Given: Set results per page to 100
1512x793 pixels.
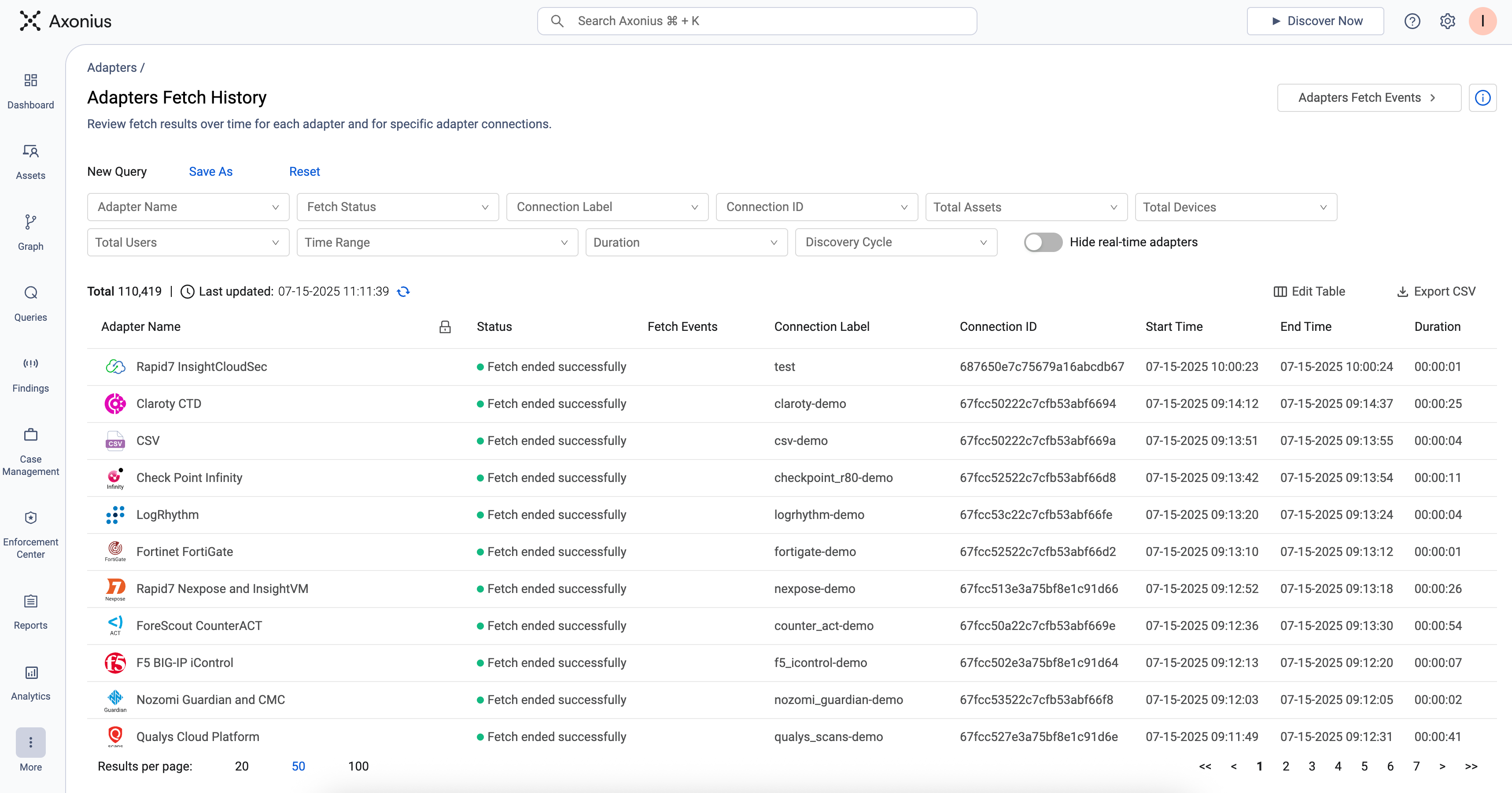Looking at the screenshot, I should click(x=358, y=767).
